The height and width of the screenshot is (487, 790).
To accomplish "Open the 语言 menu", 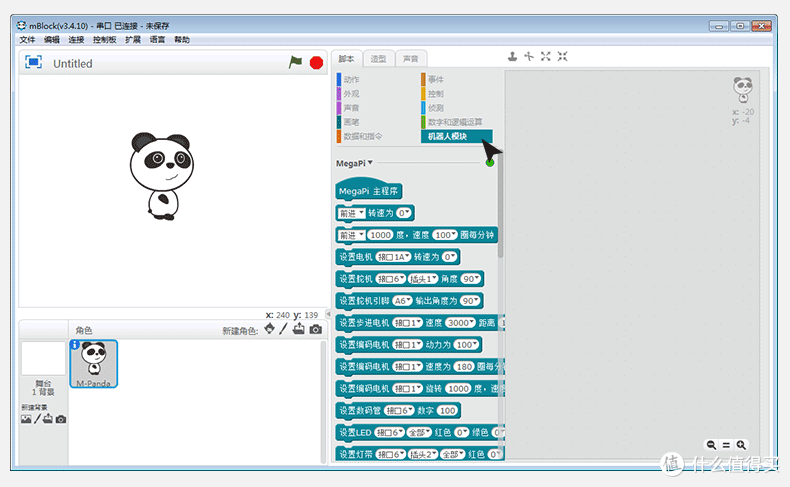I will tap(157, 40).
